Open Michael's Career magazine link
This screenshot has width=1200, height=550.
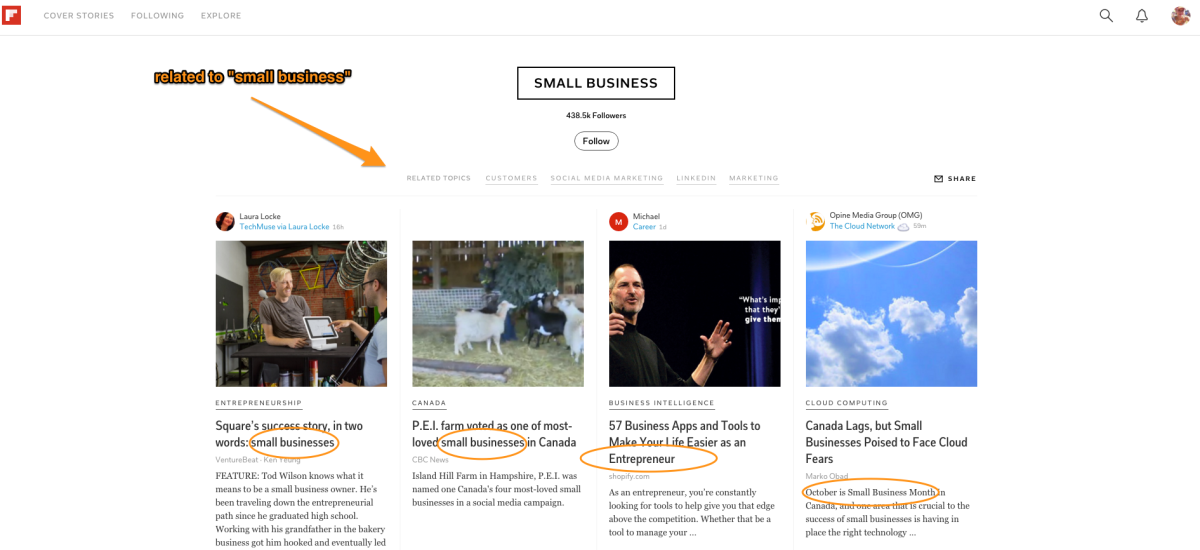(x=644, y=227)
